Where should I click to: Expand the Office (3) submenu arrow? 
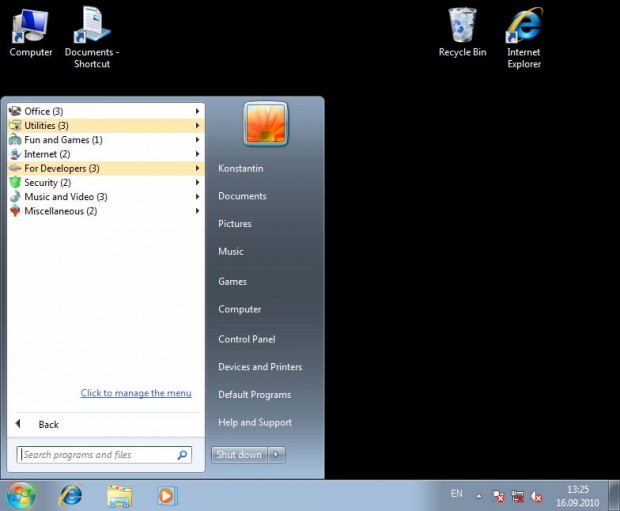click(x=197, y=111)
